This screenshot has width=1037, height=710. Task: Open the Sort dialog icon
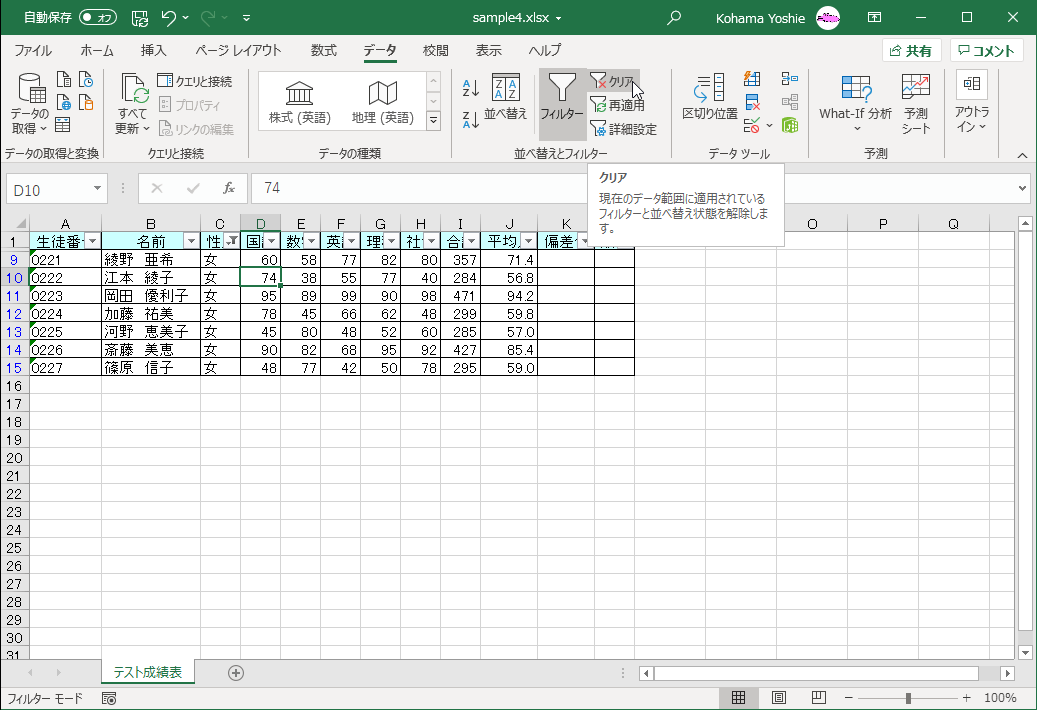click(505, 90)
